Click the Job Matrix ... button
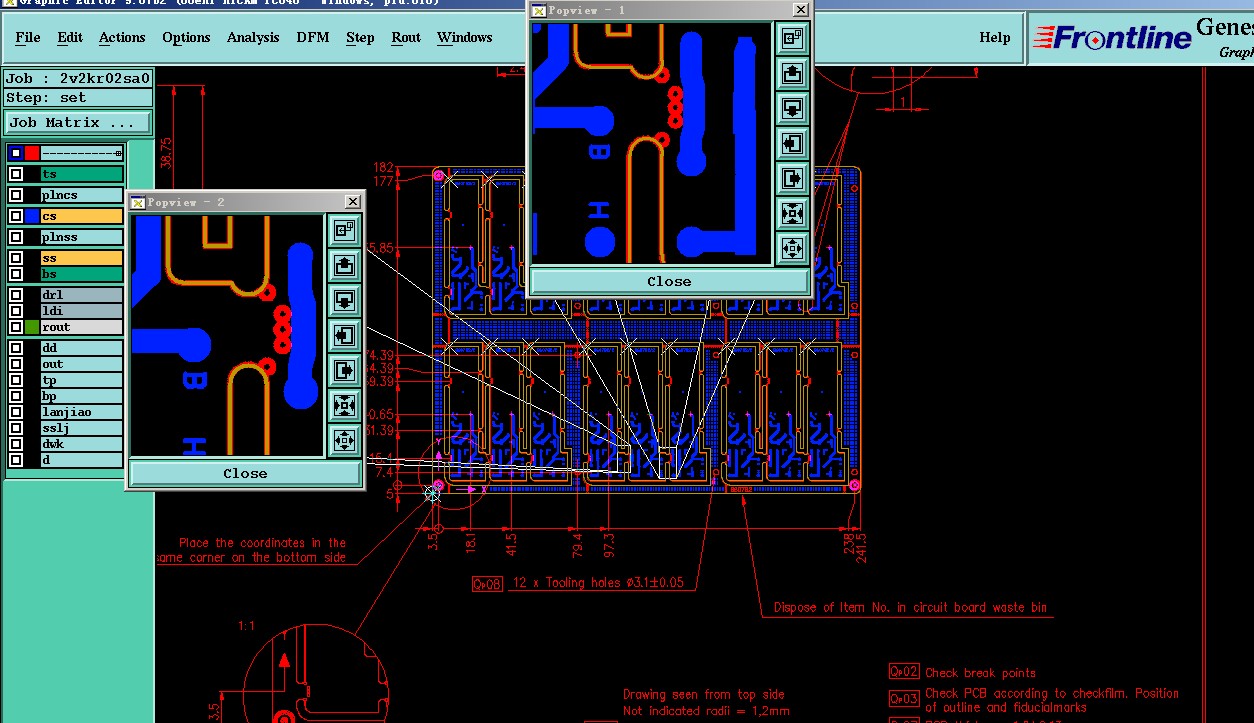 [78, 123]
